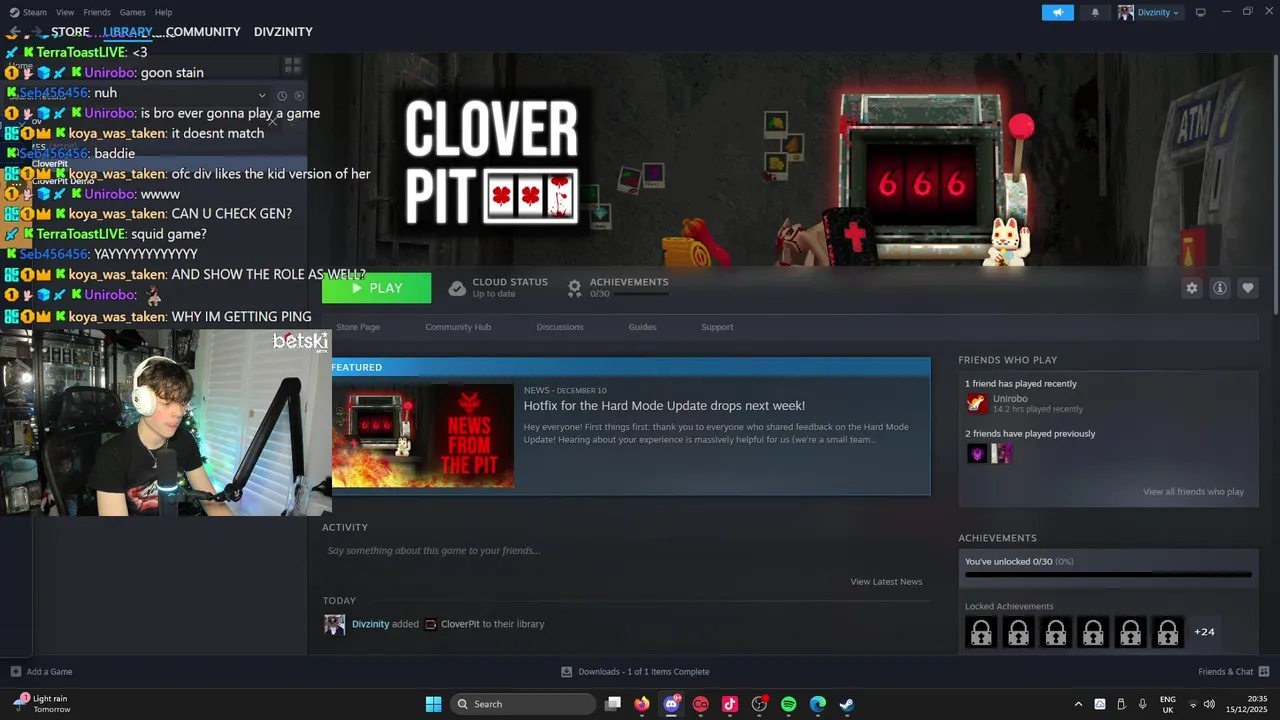Open the clock showing 20:35

(1246, 704)
